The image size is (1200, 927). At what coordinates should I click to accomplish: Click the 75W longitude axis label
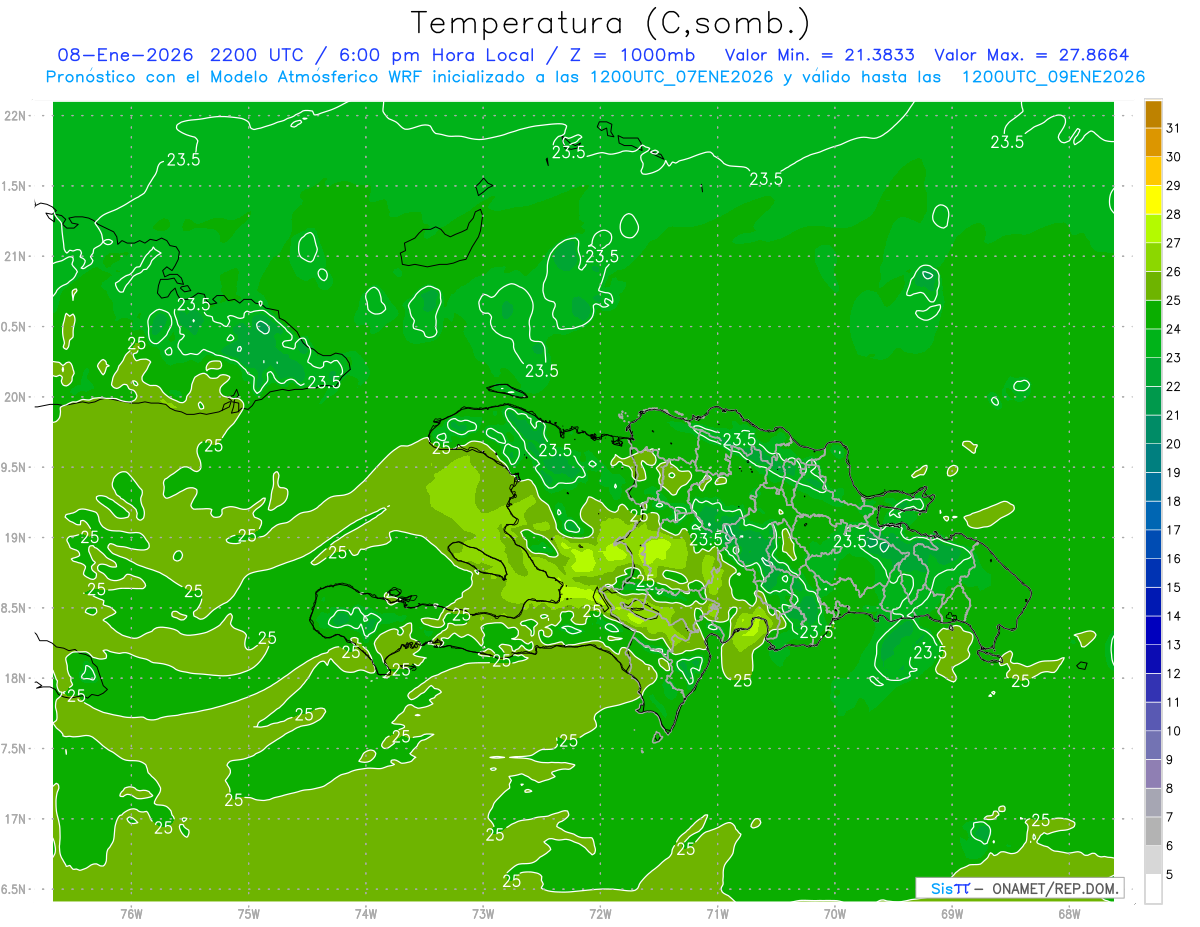pyautogui.click(x=248, y=913)
